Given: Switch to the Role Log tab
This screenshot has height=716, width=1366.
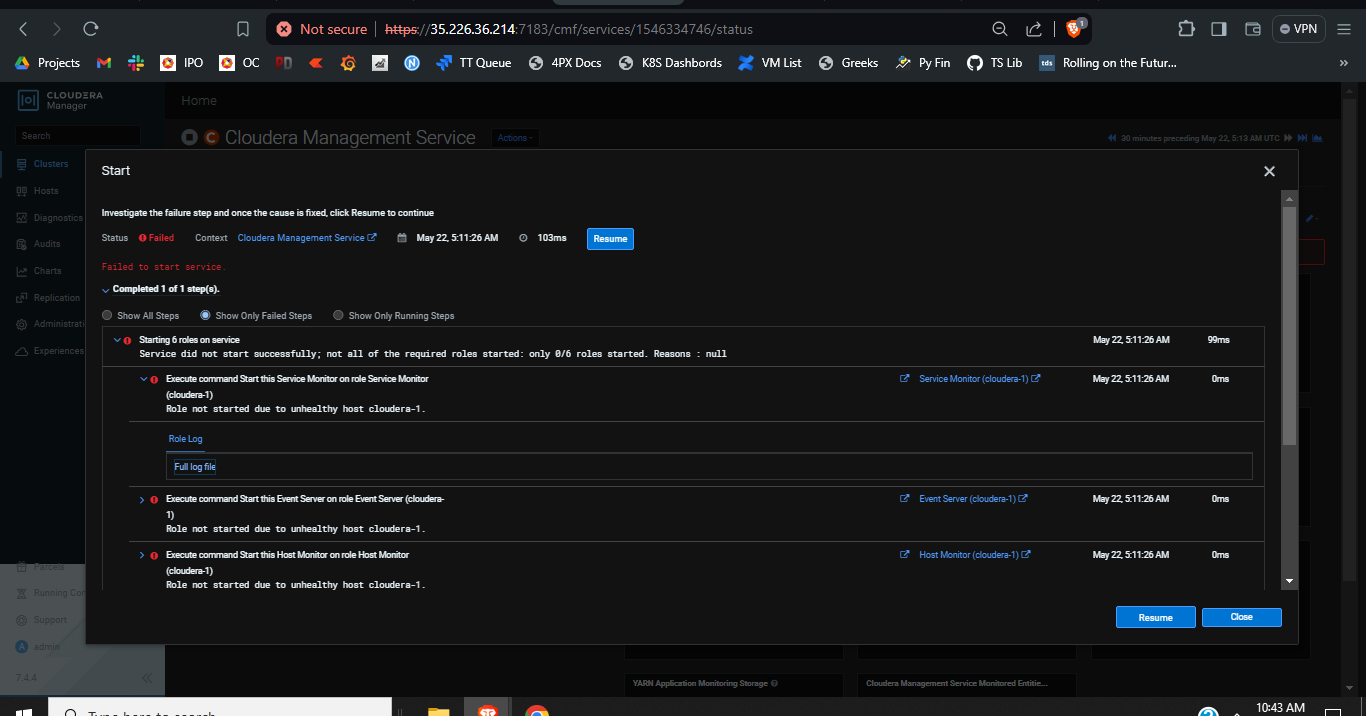Looking at the screenshot, I should point(185,439).
